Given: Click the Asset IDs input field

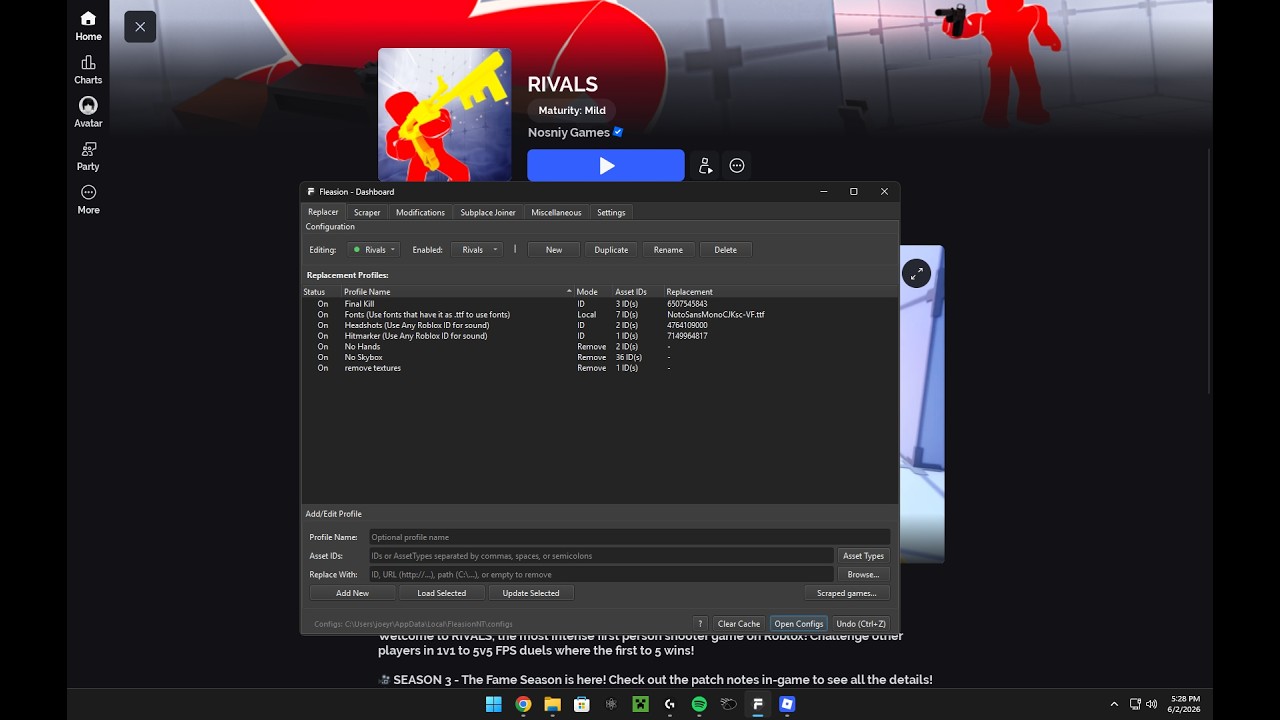Looking at the screenshot, I should pos(601,556).
